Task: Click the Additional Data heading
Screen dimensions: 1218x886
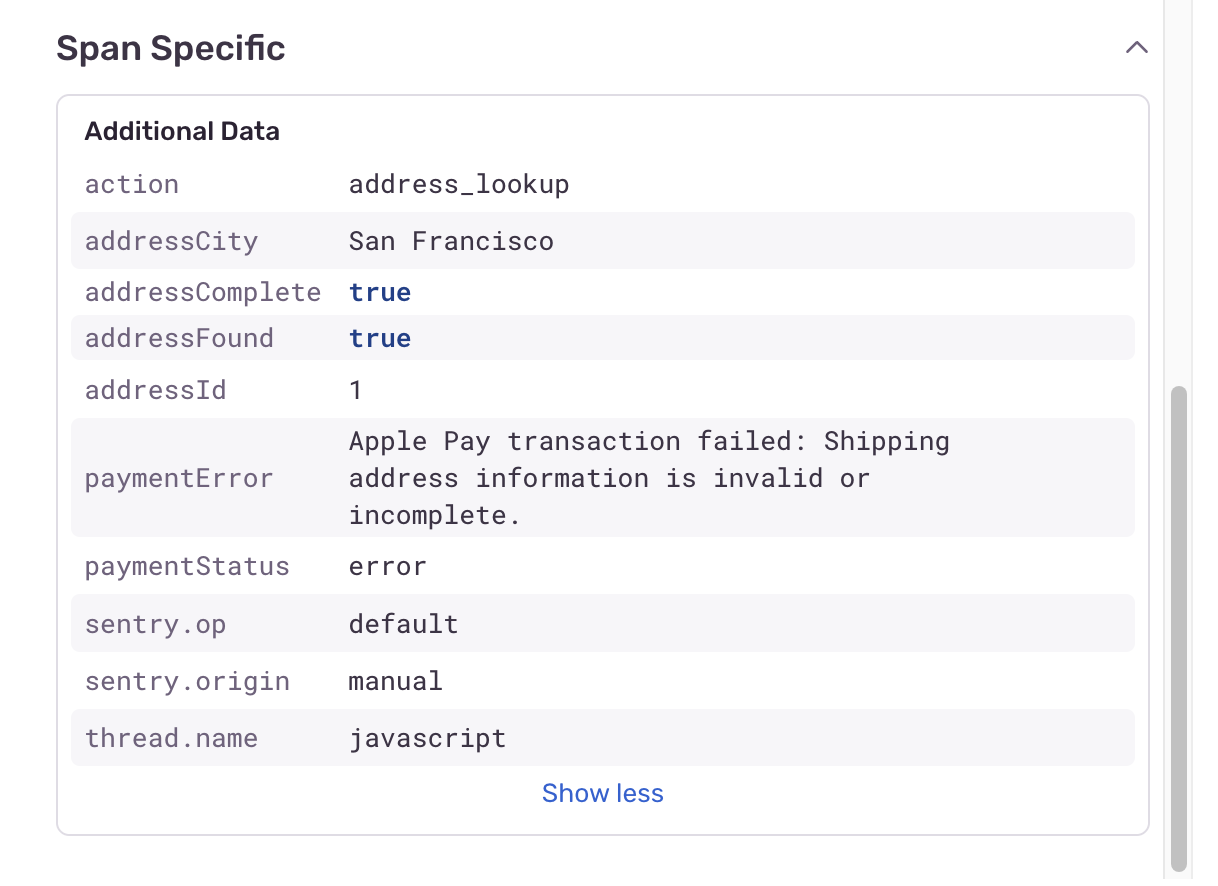Action: tap(182, 131)
